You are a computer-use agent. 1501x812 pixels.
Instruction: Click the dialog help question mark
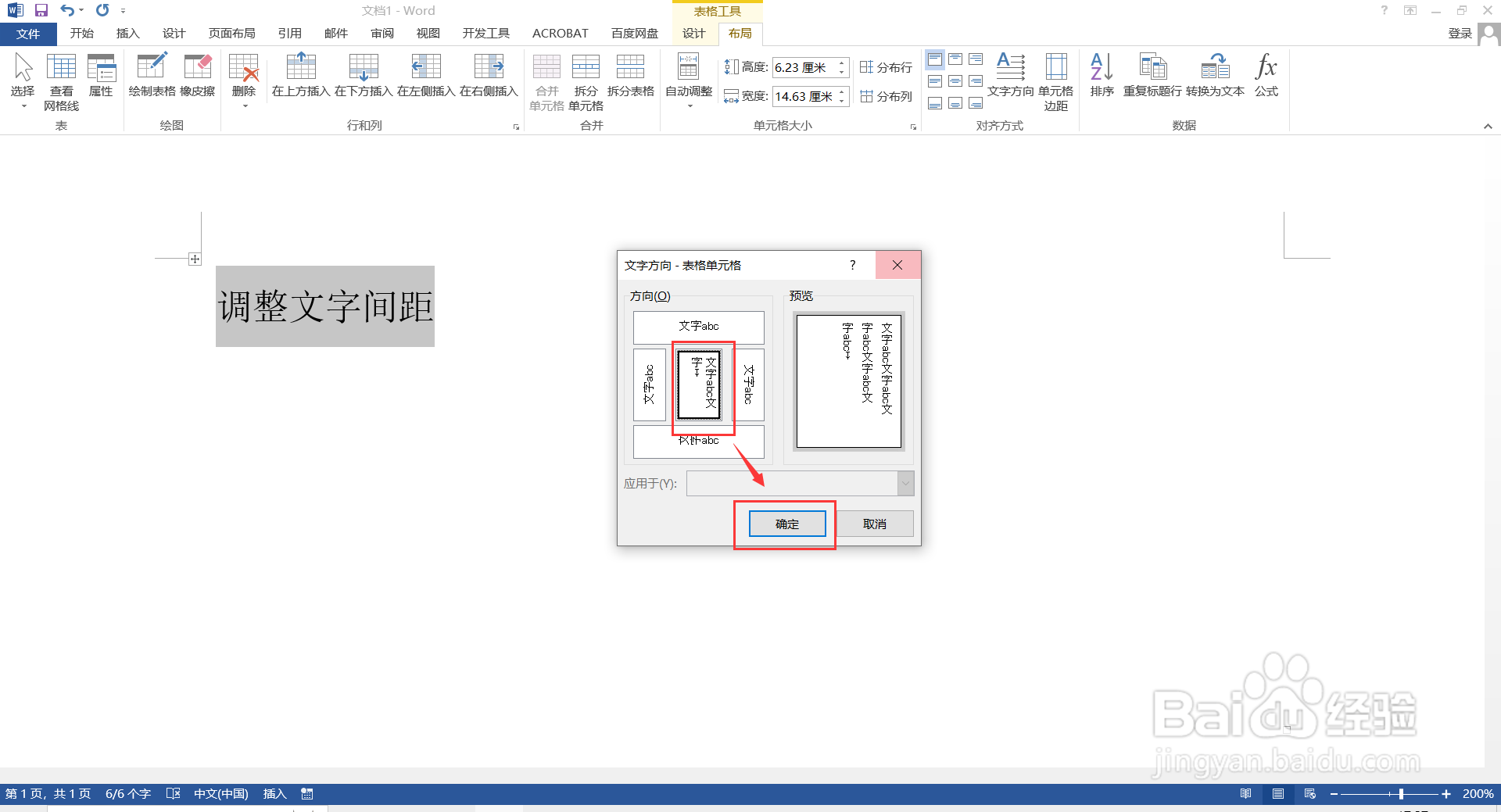pyautogui.click(x=853, y=265)
